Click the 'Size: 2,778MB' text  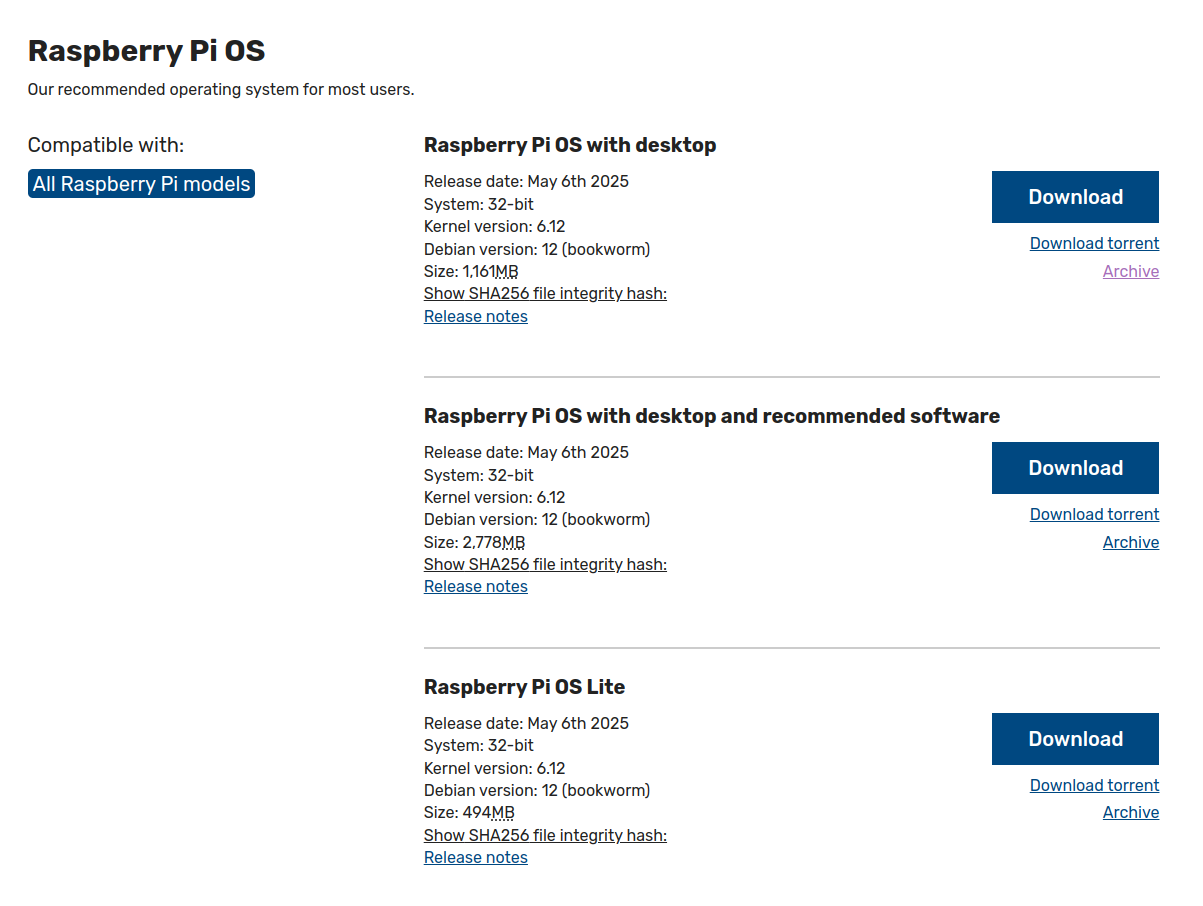[474, 542]
